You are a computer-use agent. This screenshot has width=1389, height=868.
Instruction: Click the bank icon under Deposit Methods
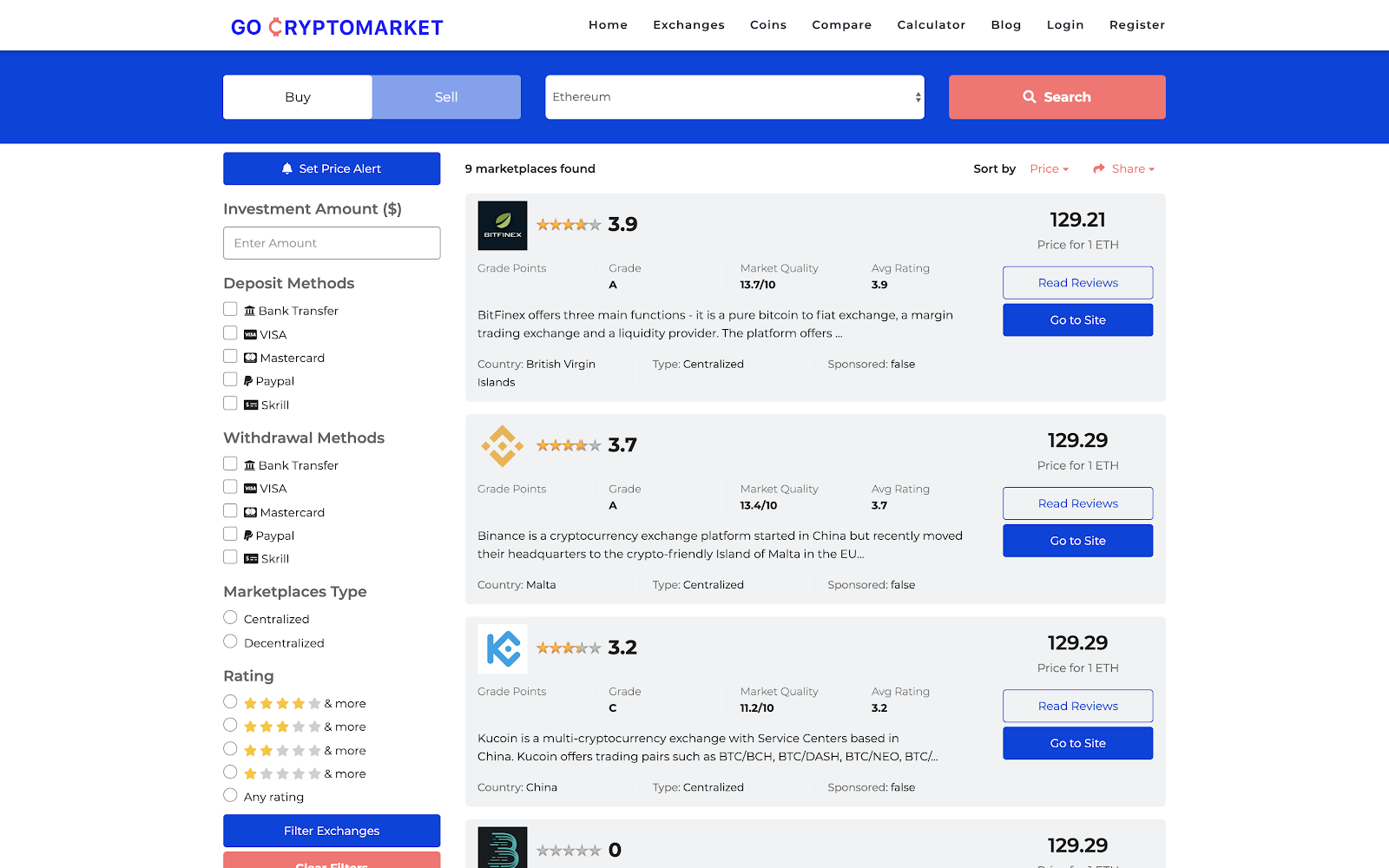pyautogui.click(x=250, y=311)
